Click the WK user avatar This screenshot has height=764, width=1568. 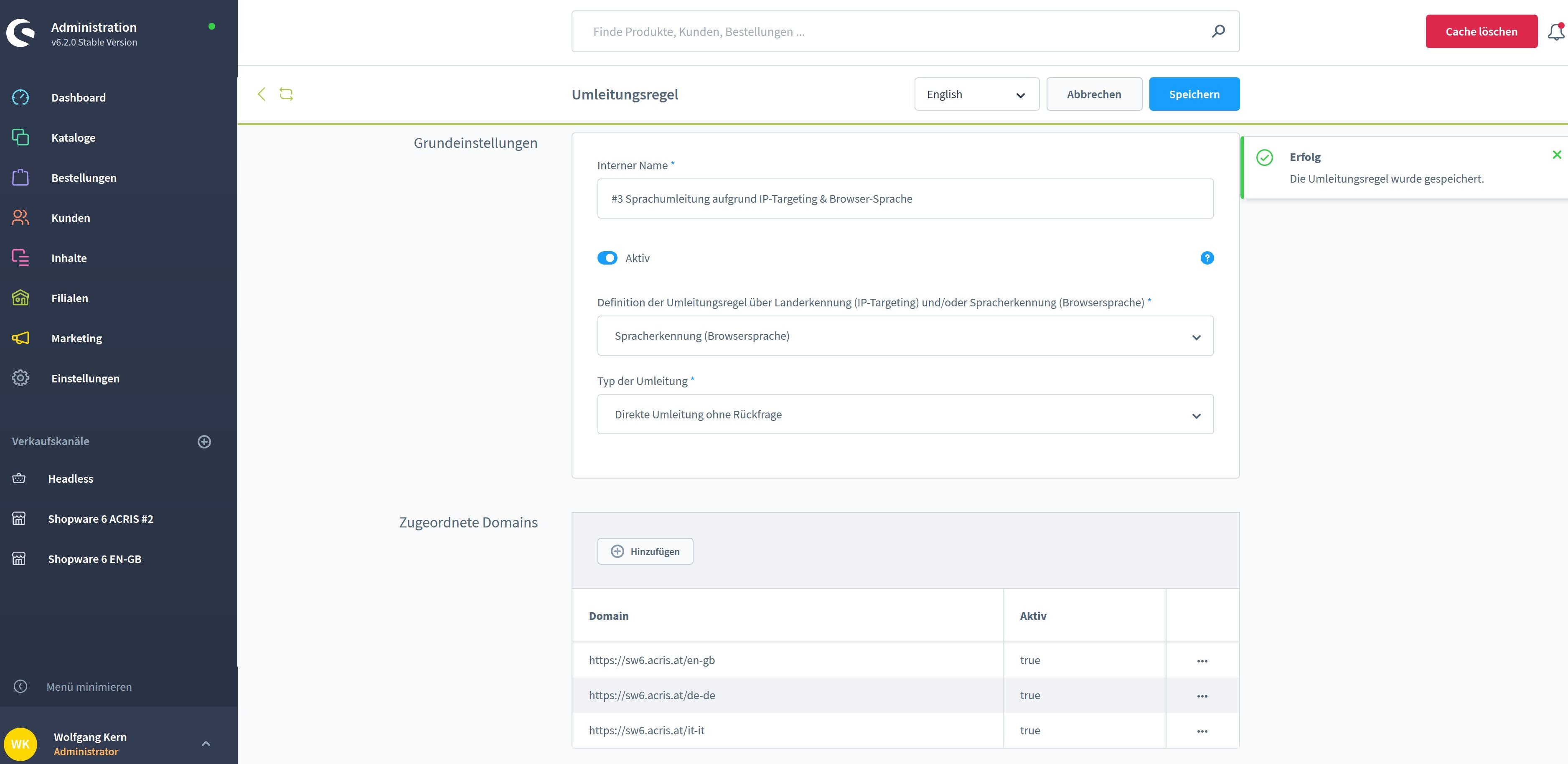(20, 744)
